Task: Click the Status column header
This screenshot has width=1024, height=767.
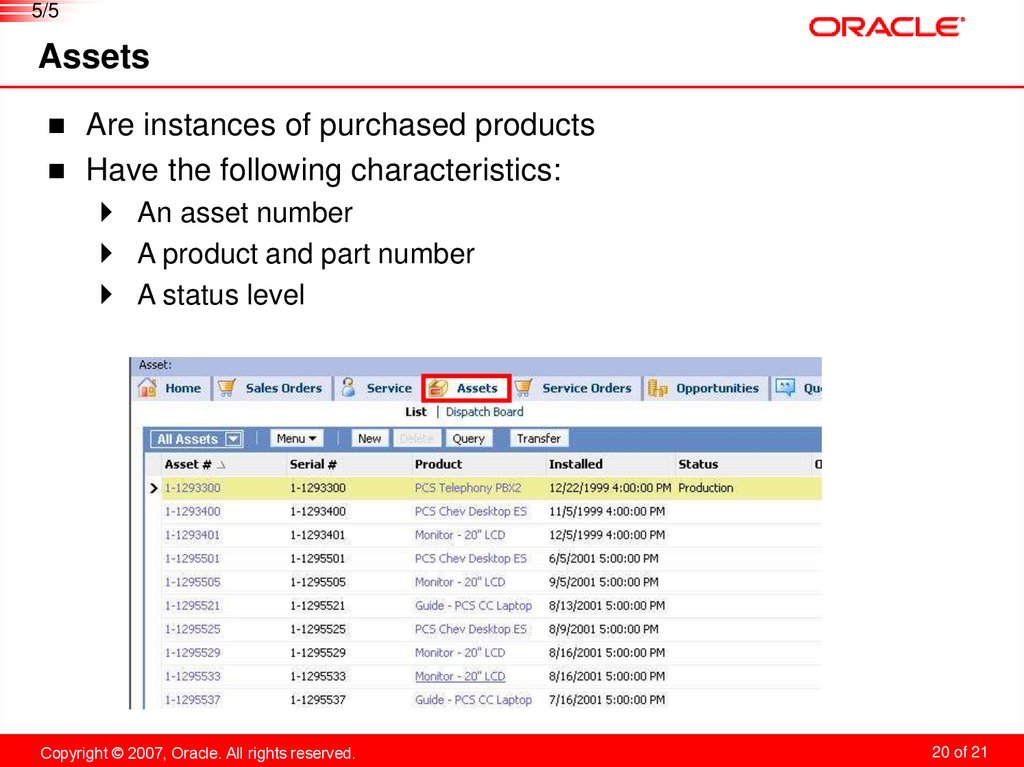Action: tap(698, 465)
